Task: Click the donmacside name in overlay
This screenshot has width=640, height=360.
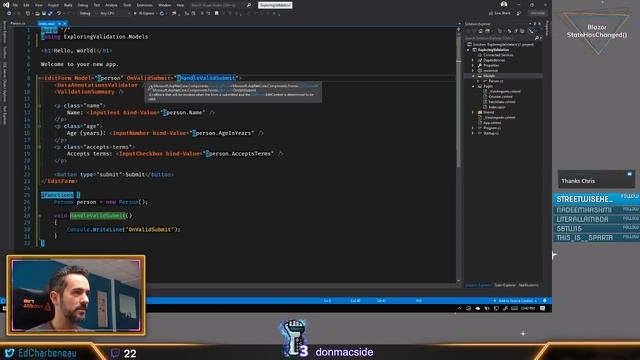Action: (344, 352)
